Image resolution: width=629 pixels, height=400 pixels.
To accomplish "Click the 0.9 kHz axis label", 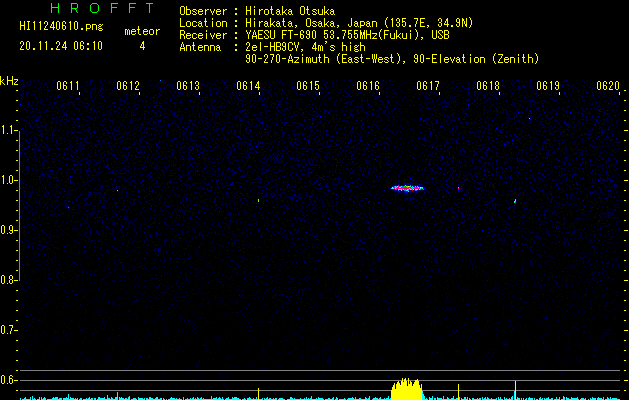I will (8, 230).
